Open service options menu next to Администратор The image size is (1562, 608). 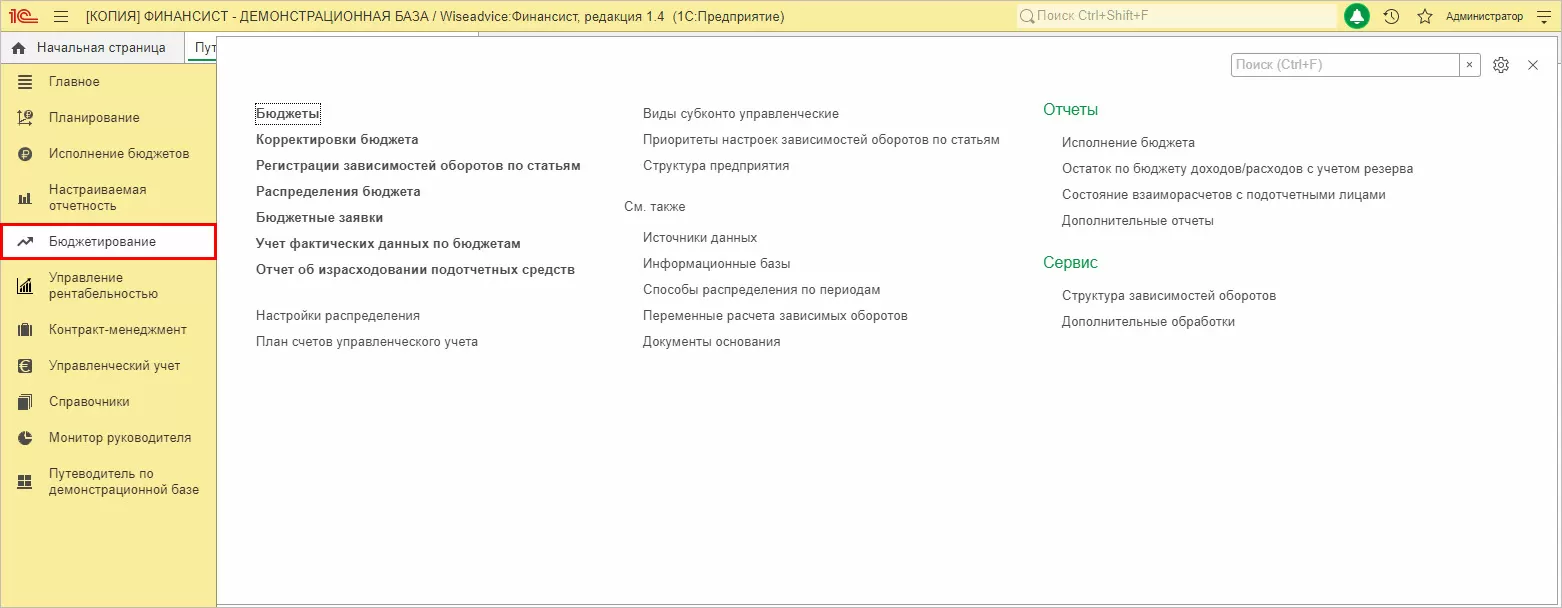(x=1543, y=16)
